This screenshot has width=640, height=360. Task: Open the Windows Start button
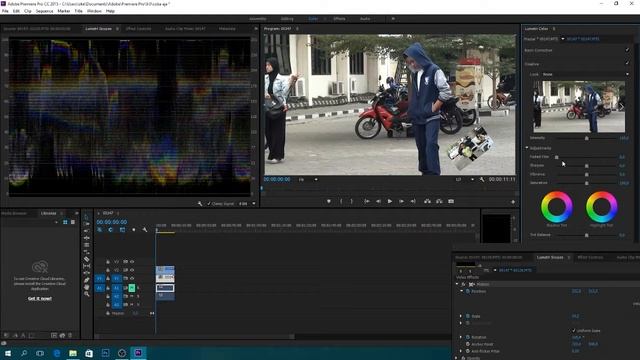coord(8,353)
